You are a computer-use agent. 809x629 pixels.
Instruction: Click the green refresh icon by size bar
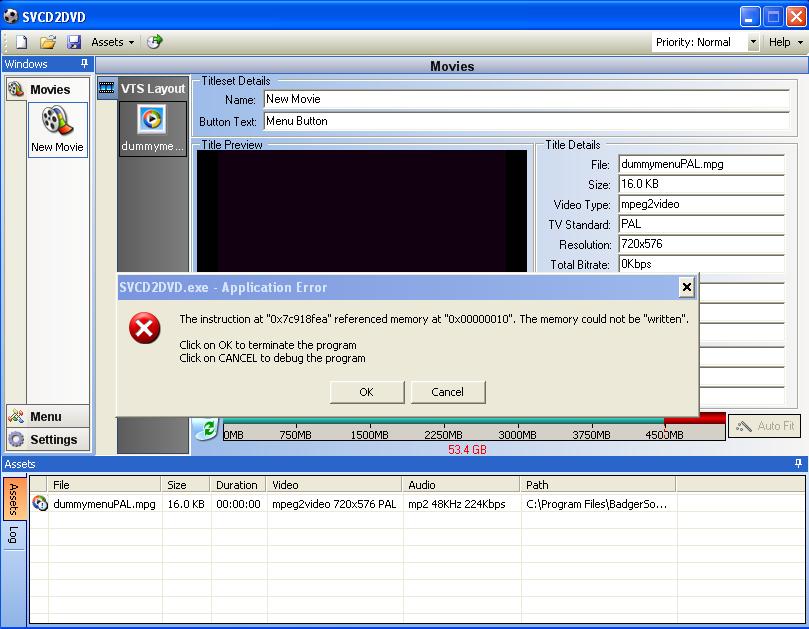[206, 428]
